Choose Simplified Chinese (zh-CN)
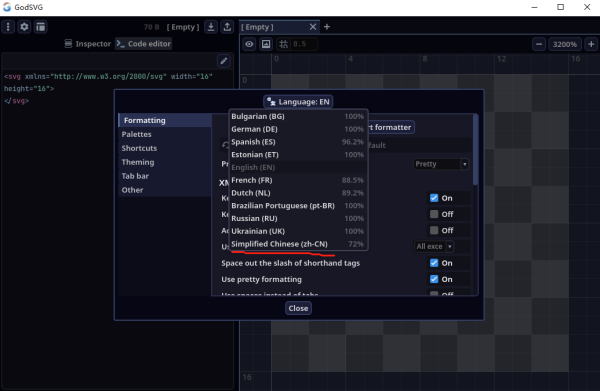600x391 pixels. pos(298,244)
